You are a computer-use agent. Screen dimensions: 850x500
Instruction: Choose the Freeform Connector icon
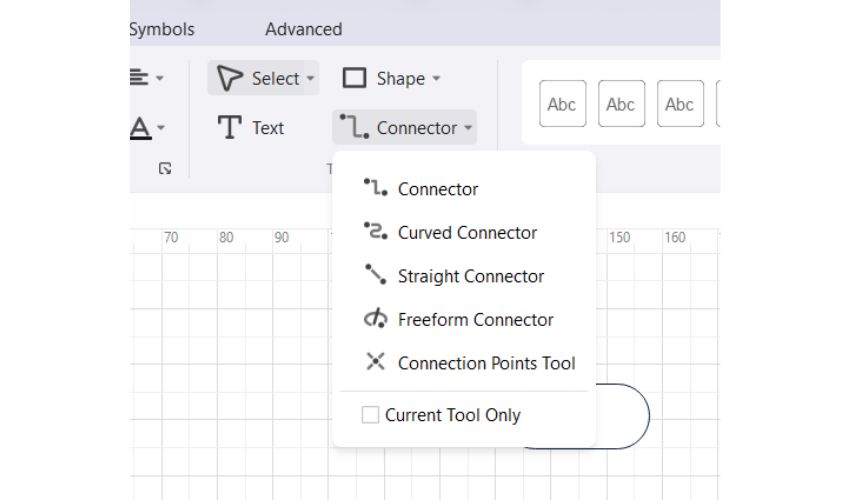[375, 319]
